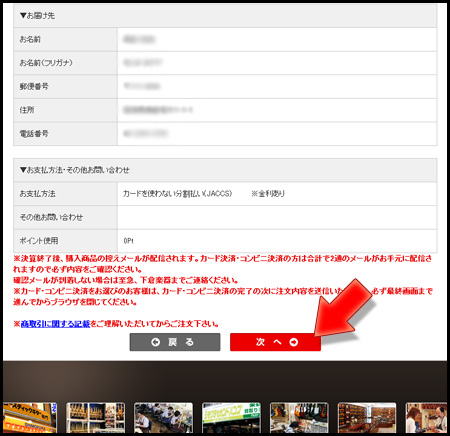The width and height of the screenshot is (450, 436).
Task: Click the blurred 住所 address value
Action: tap(158, 110)
